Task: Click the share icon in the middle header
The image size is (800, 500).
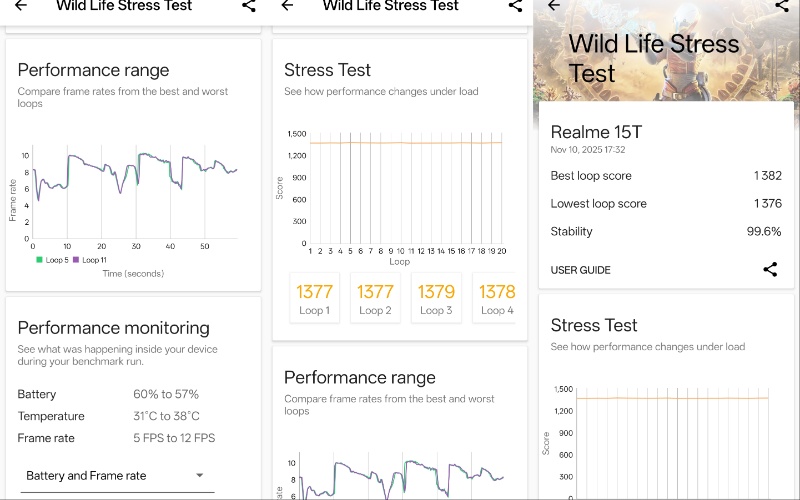Action: [516, 6]
